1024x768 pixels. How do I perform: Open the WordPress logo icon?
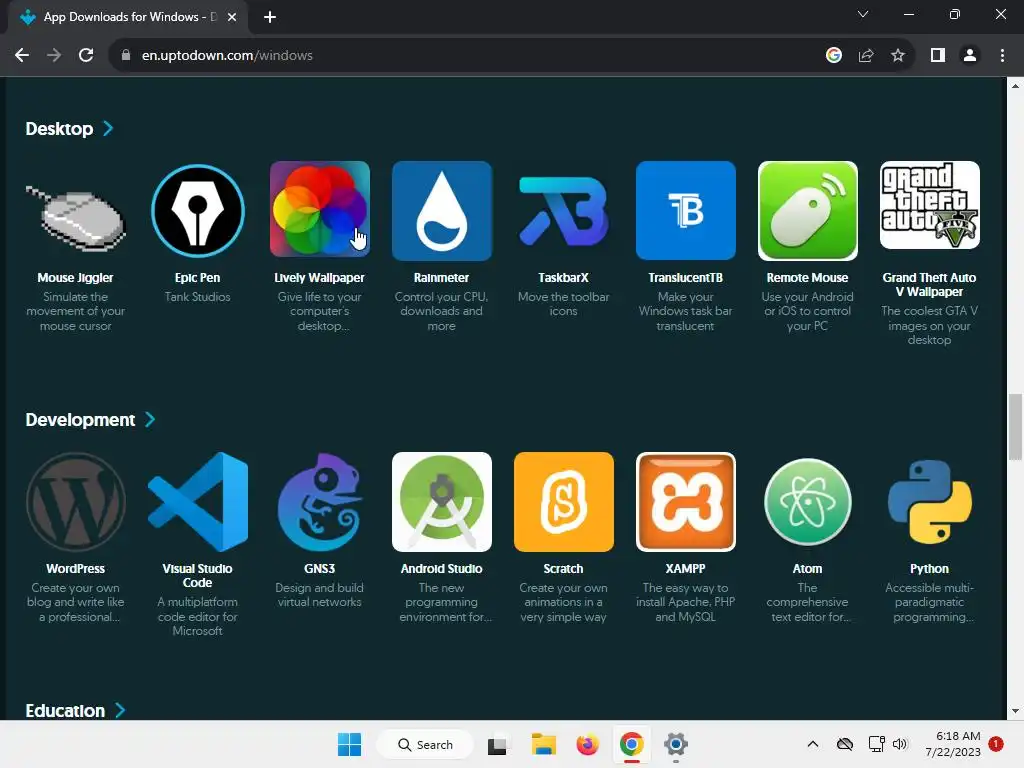coord(76,502)
